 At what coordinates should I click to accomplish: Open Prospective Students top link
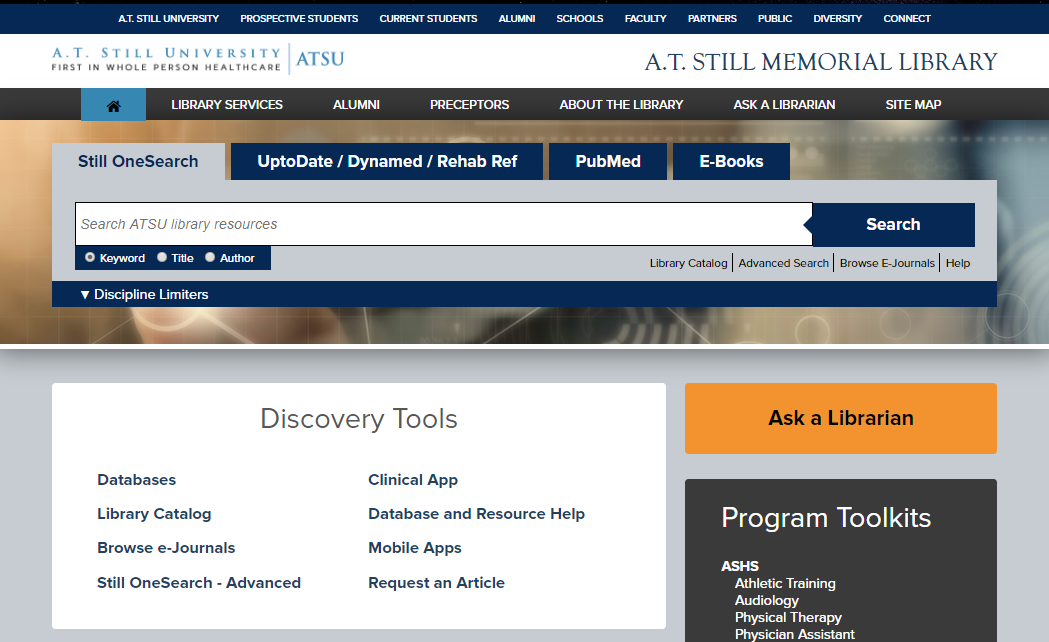pos(299,19)
